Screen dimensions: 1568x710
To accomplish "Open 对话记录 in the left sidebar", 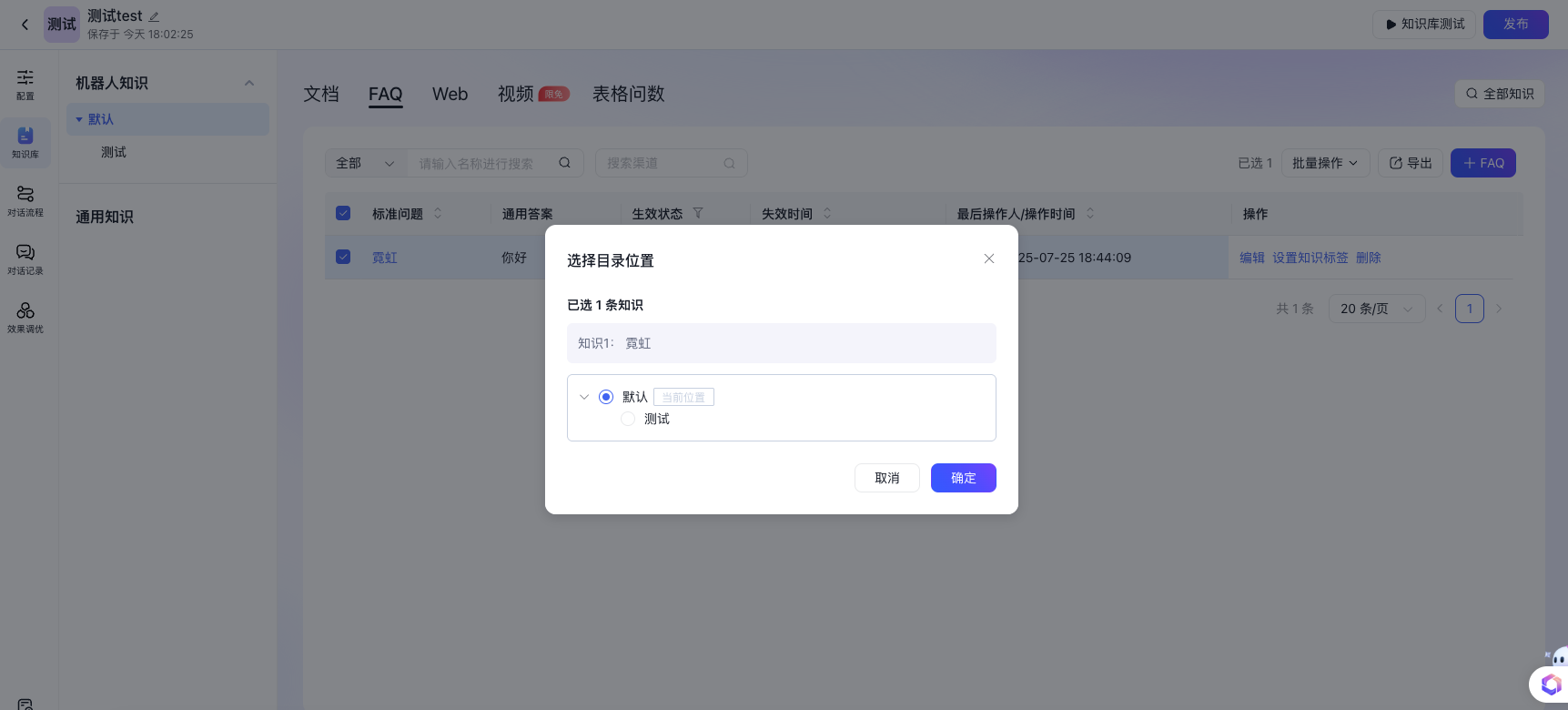I will [25, 259].
